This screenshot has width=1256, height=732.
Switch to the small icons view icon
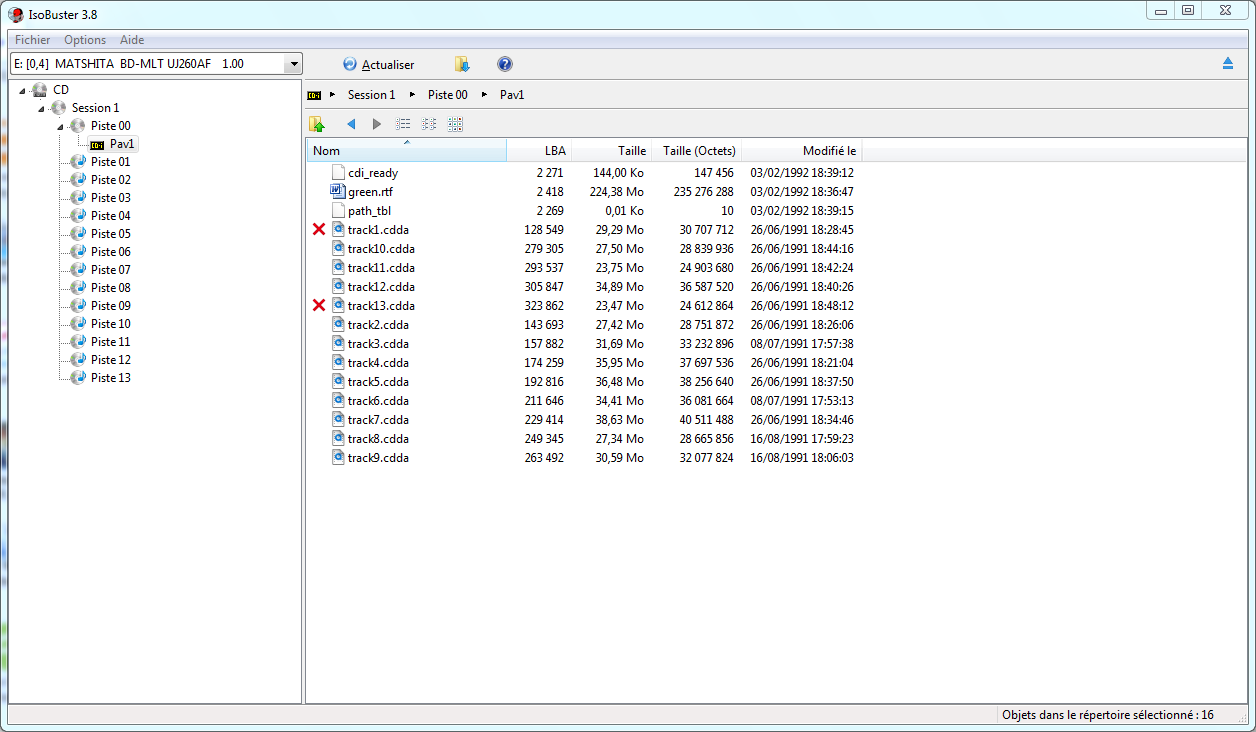pyautogui.click(x=429, y=124)
